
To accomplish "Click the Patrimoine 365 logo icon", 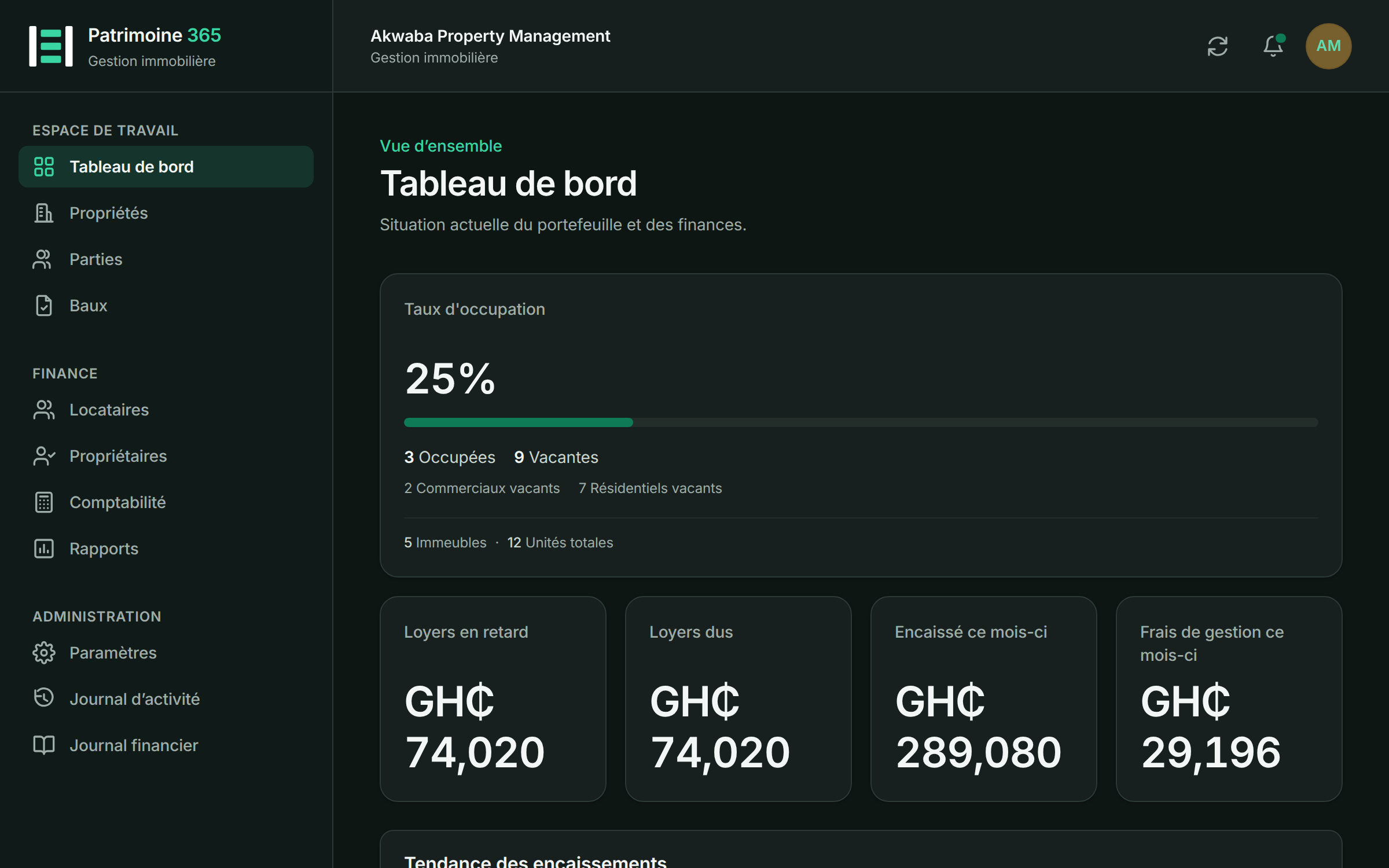I will 51,46.
